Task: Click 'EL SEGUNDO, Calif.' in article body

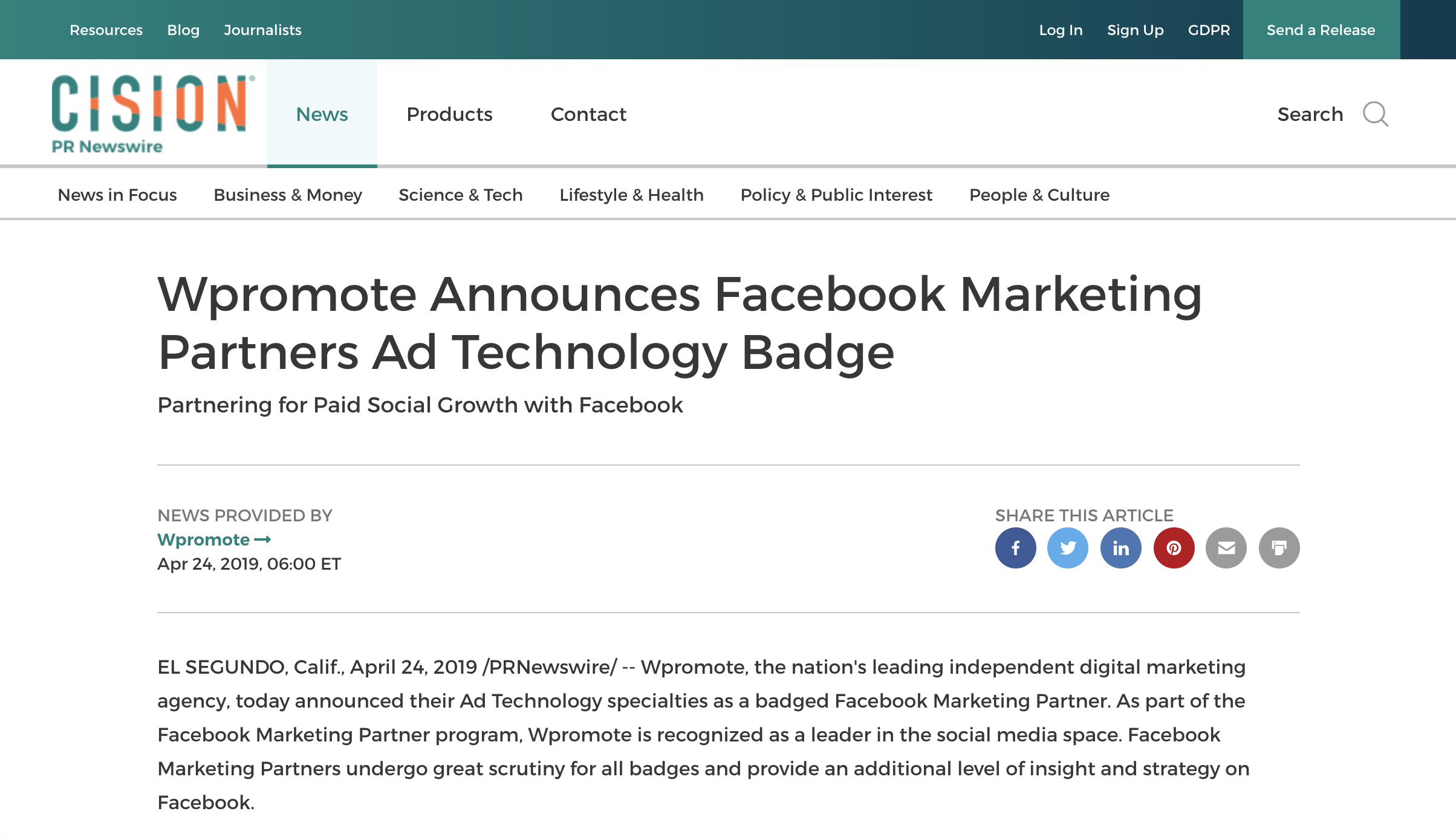Action: click(251, 667)
